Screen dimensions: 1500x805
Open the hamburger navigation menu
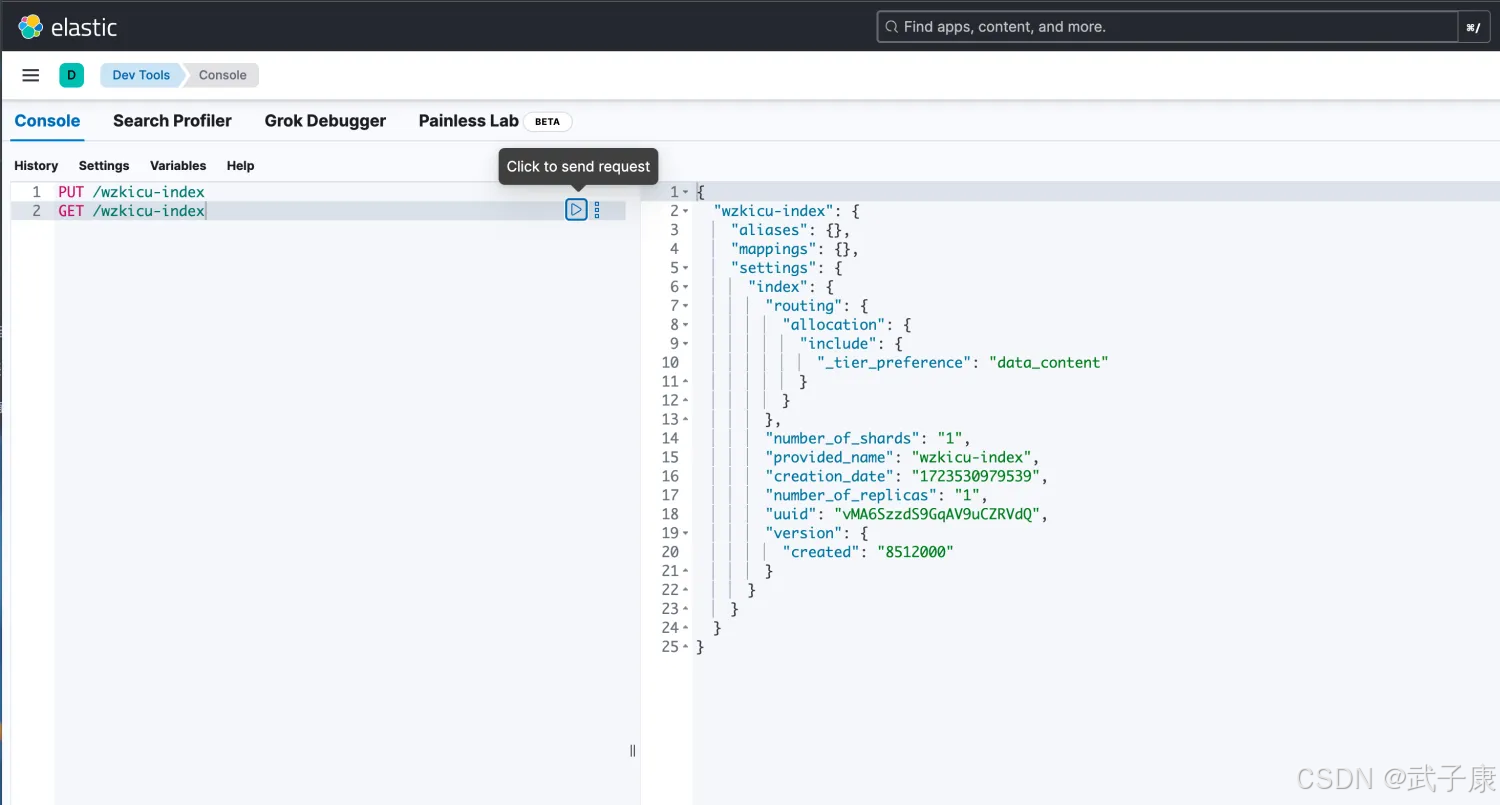(31, 75)
